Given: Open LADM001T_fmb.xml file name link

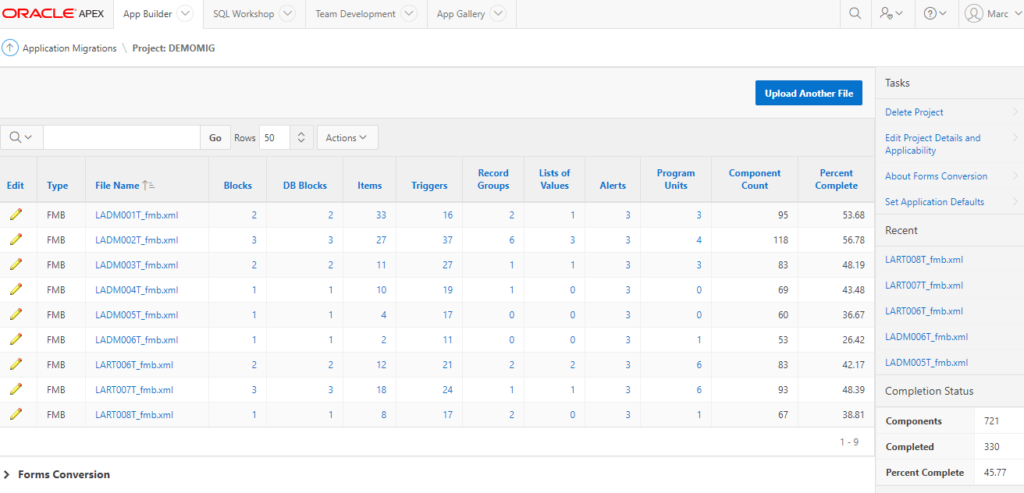Looking at the screenshot, I should pos(136,215).
